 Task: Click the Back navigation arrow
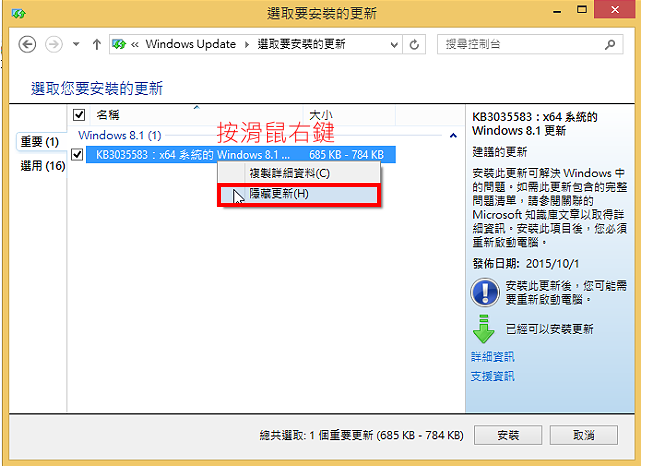(27, 44)
